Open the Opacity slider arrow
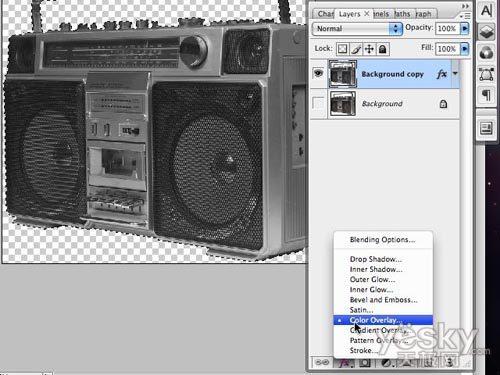 (x=464, y=28)
